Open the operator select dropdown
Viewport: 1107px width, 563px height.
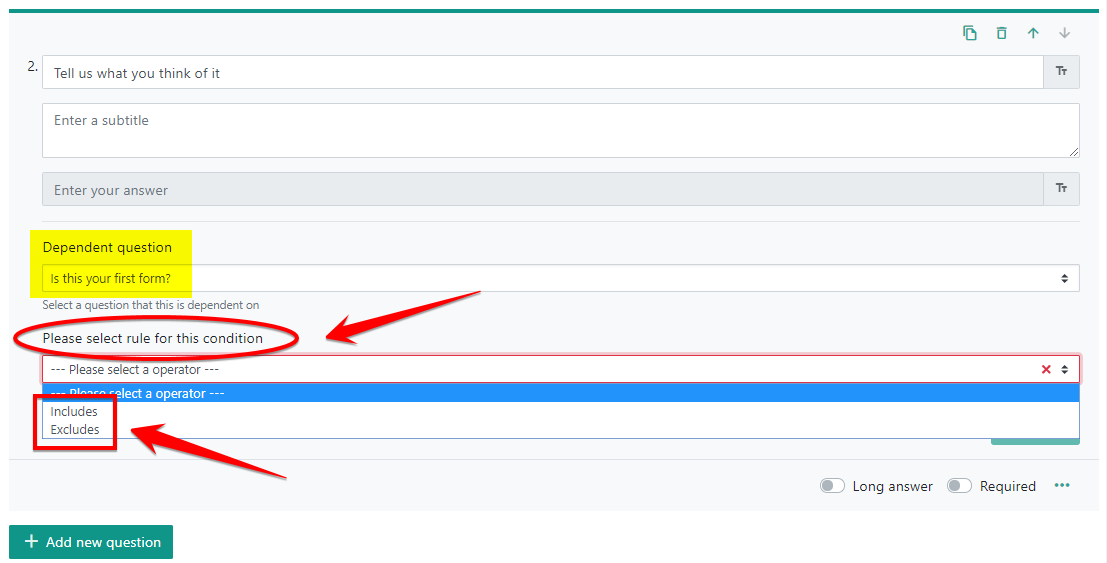[561, 369]
